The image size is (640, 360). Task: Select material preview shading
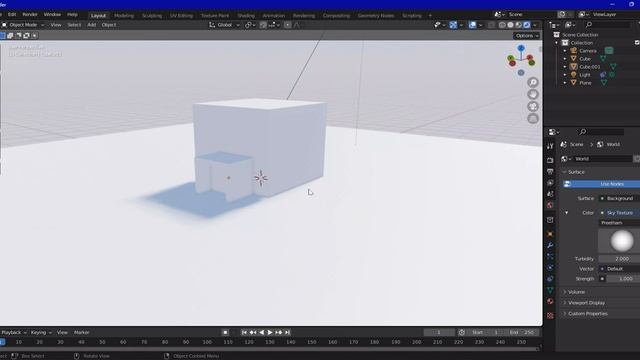coord(518,25)
